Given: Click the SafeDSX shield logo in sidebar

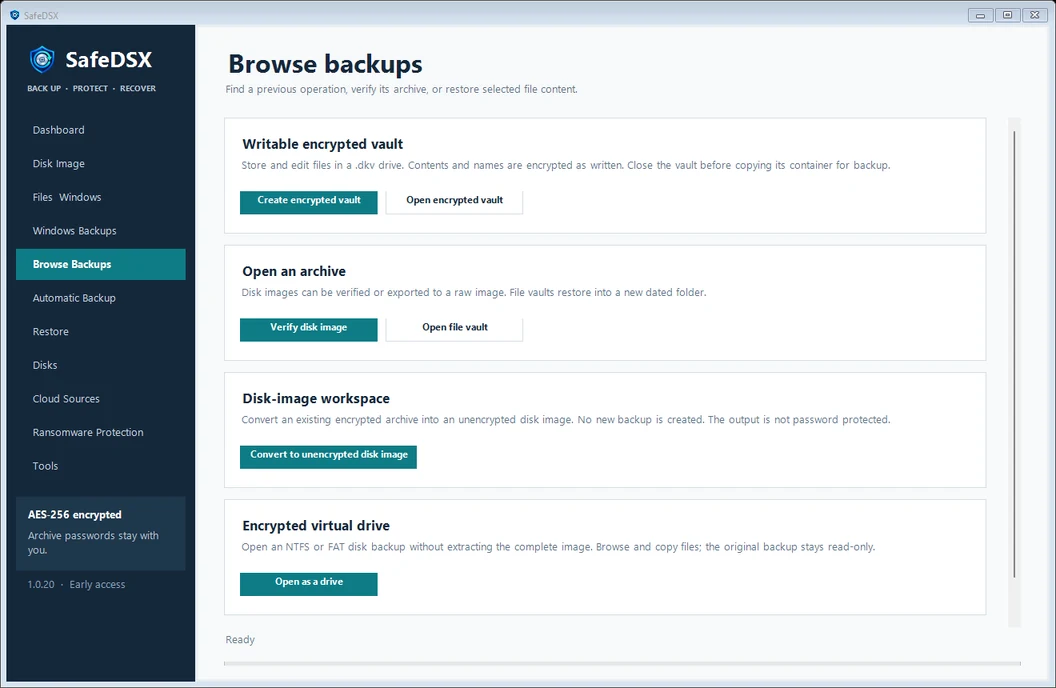Looking at the screenshot, I should (42, 59).
